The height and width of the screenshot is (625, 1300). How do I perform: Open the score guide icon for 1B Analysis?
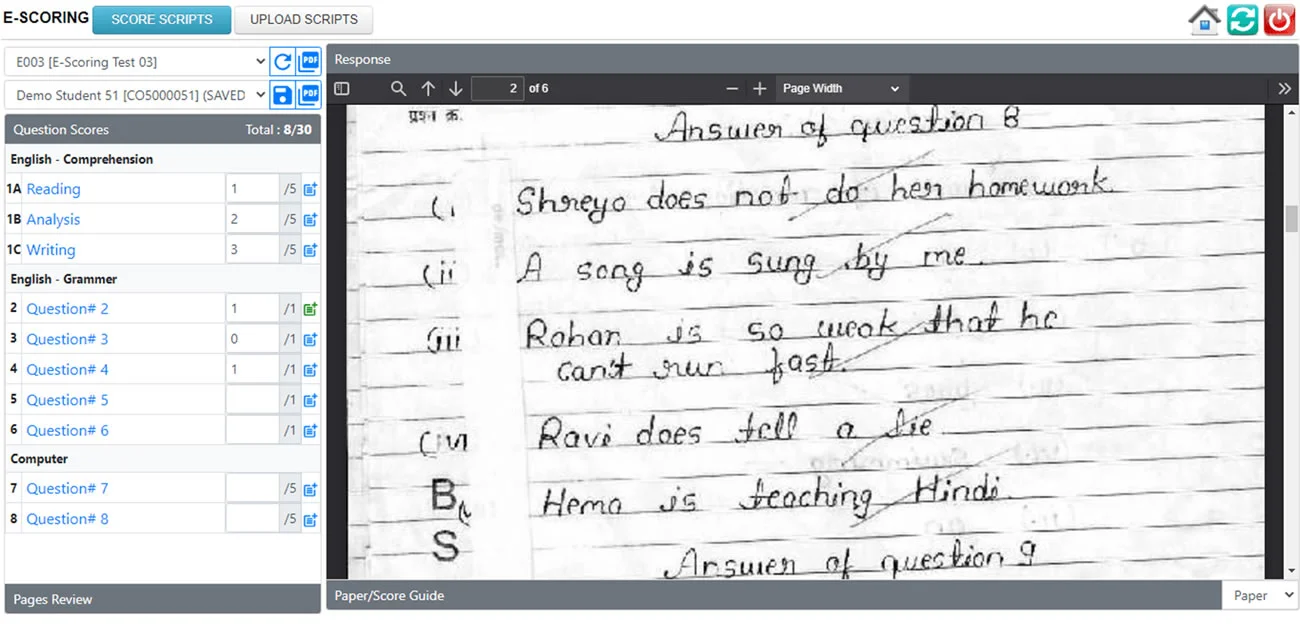[x=310, y=219]
